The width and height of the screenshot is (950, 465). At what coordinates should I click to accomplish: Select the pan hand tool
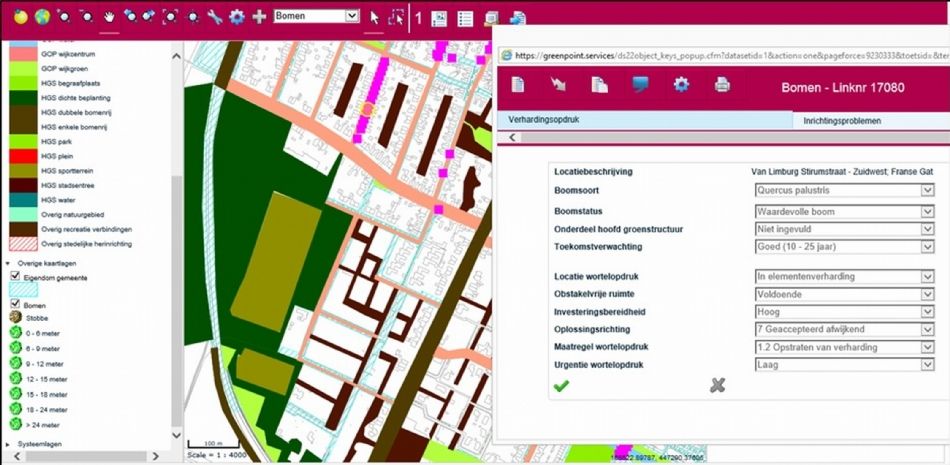click(x=109, y=17)
